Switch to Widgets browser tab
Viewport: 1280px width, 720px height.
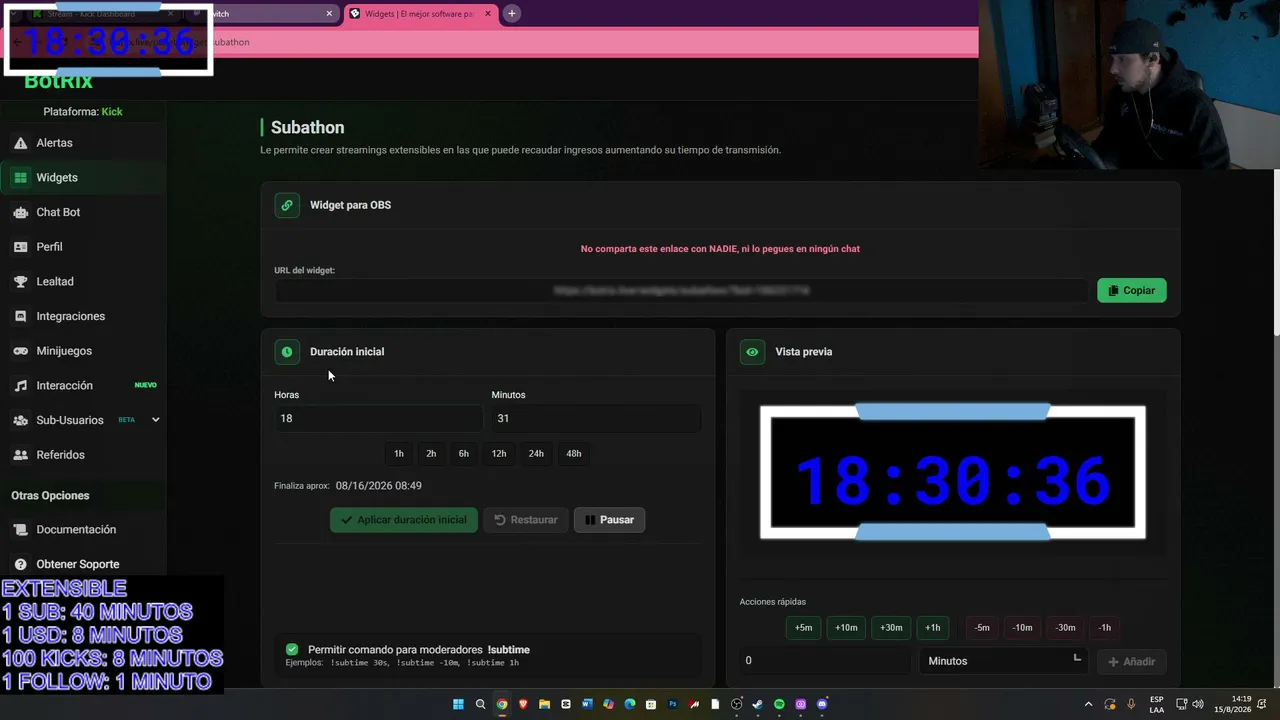click(x=420, y=14)
